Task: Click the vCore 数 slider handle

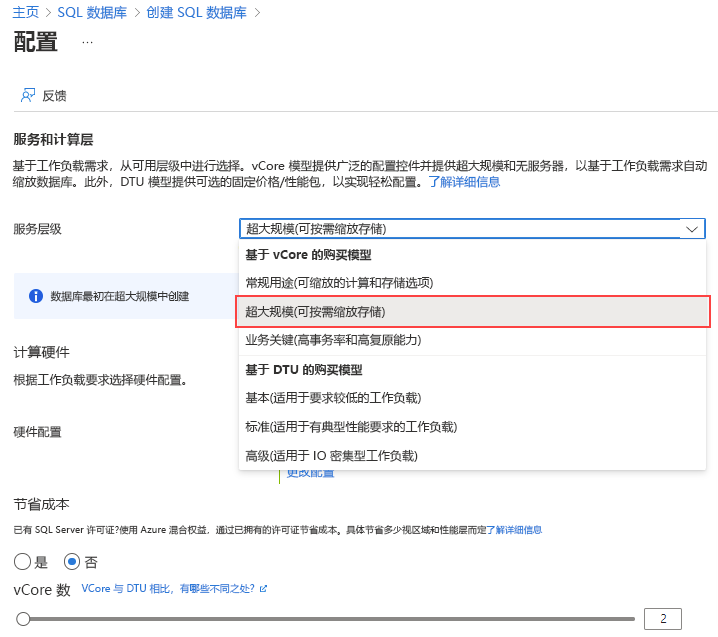Action: [23, 619]
